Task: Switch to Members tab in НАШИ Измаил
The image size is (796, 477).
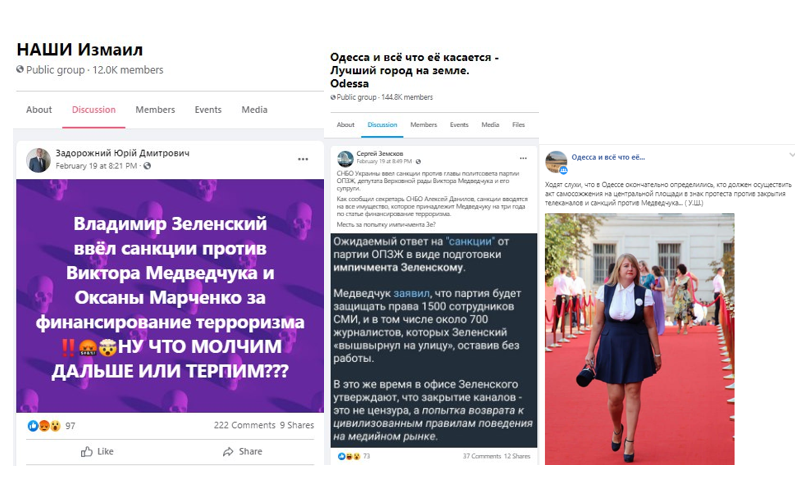Action: pos(155,110)
